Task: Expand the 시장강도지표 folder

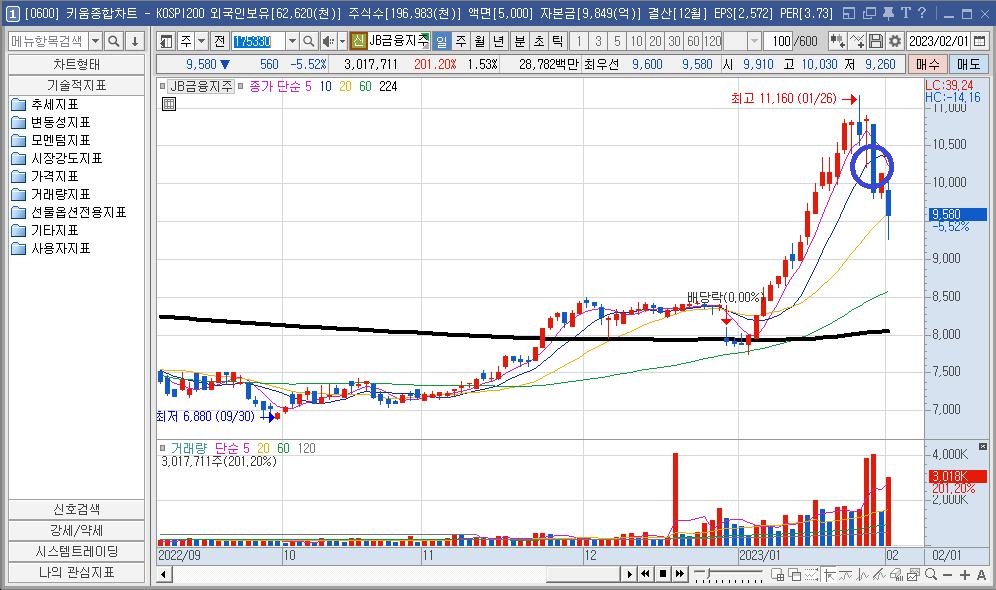Action: 57,158
